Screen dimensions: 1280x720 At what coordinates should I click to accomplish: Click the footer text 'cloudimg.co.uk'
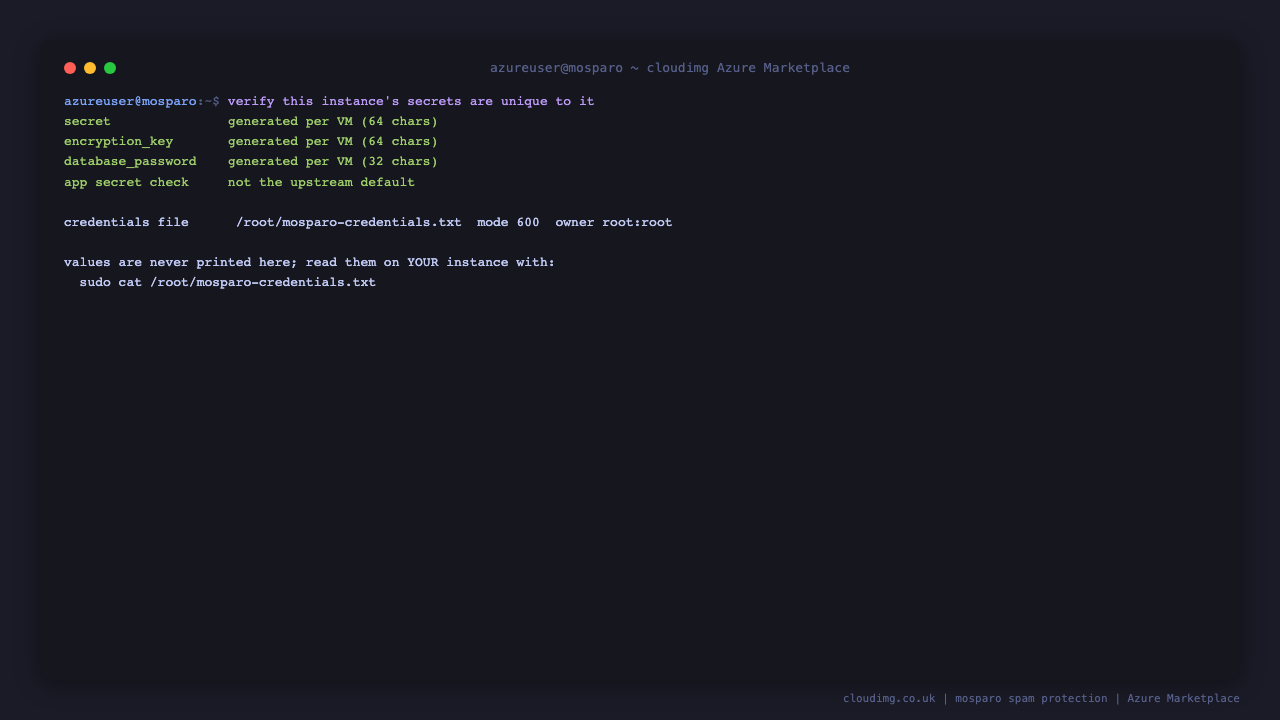point(889,699)
